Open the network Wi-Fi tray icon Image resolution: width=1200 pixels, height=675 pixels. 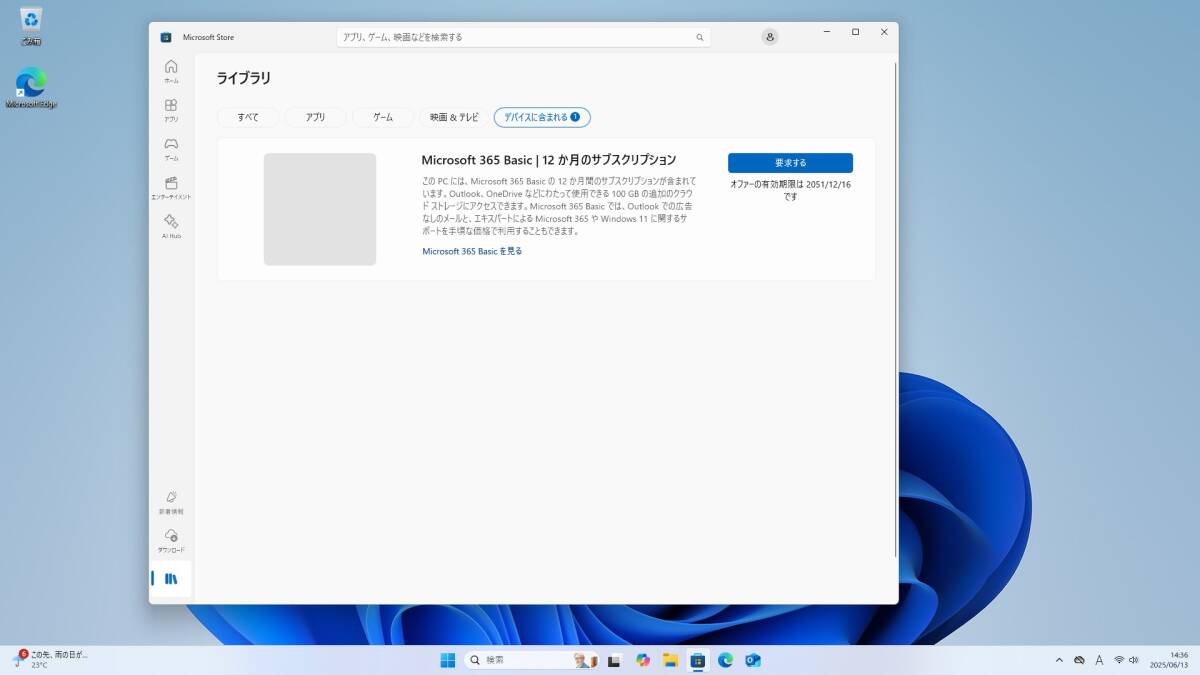(x=1119, y=660)
